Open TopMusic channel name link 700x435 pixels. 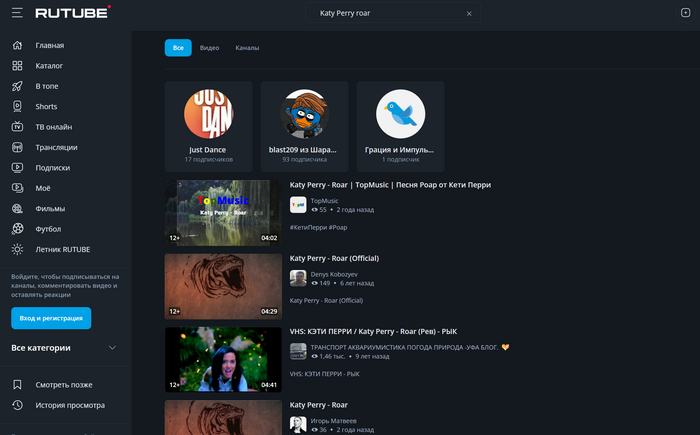point(325,201)
